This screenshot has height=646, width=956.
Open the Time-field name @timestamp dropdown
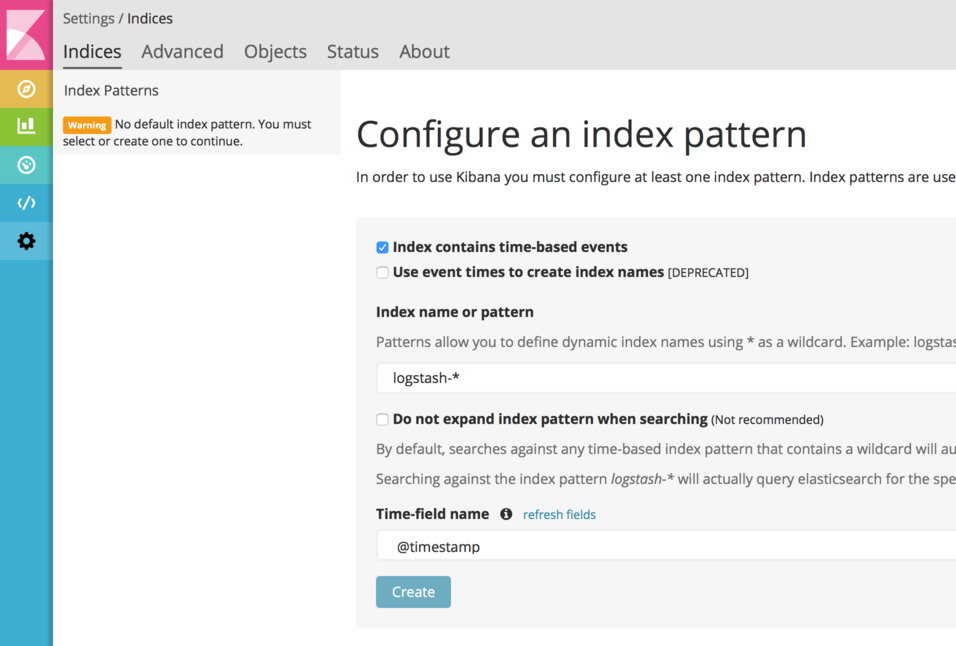(666, 546)
